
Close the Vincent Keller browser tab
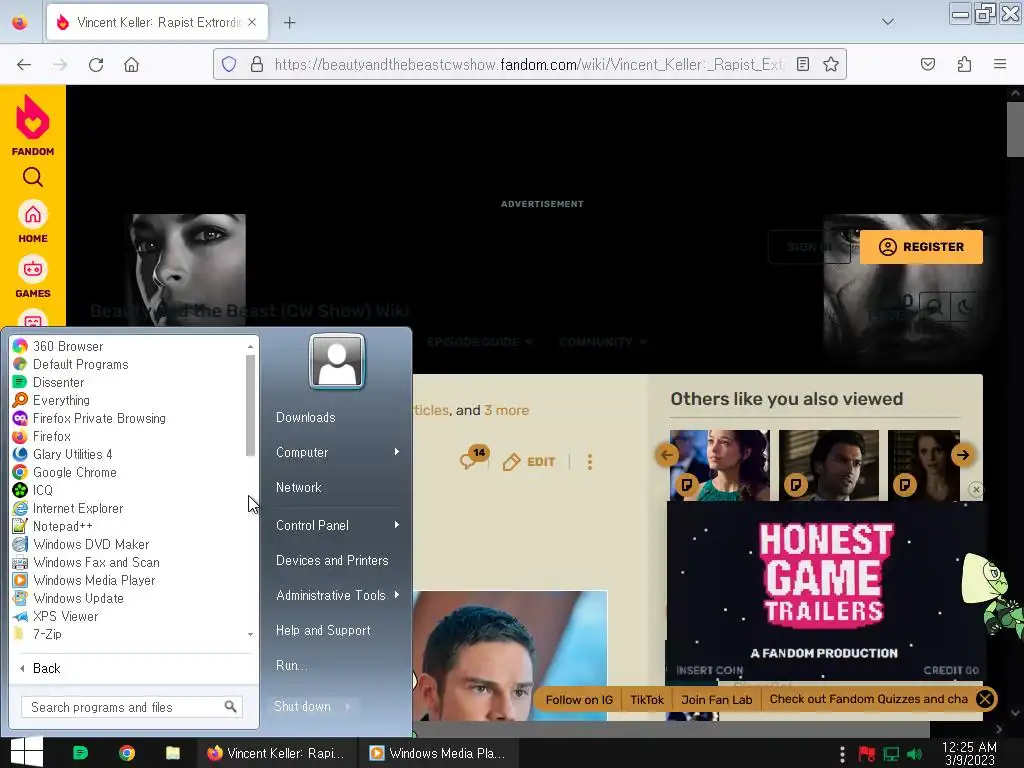252,22
